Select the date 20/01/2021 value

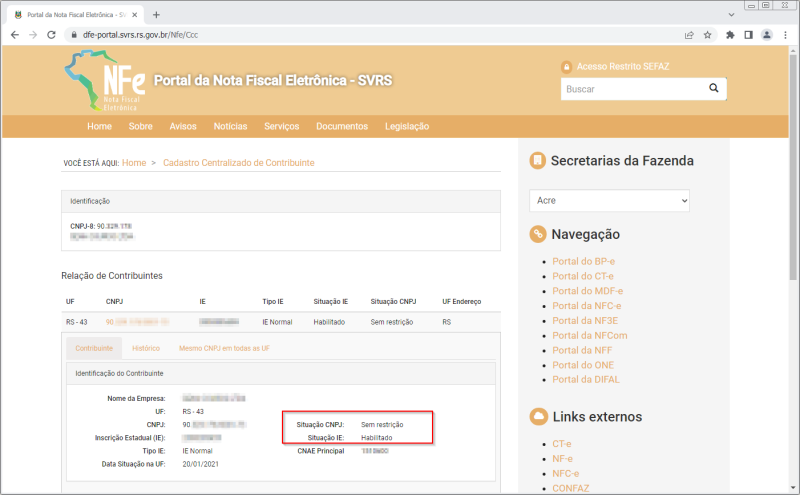(201, 464)
